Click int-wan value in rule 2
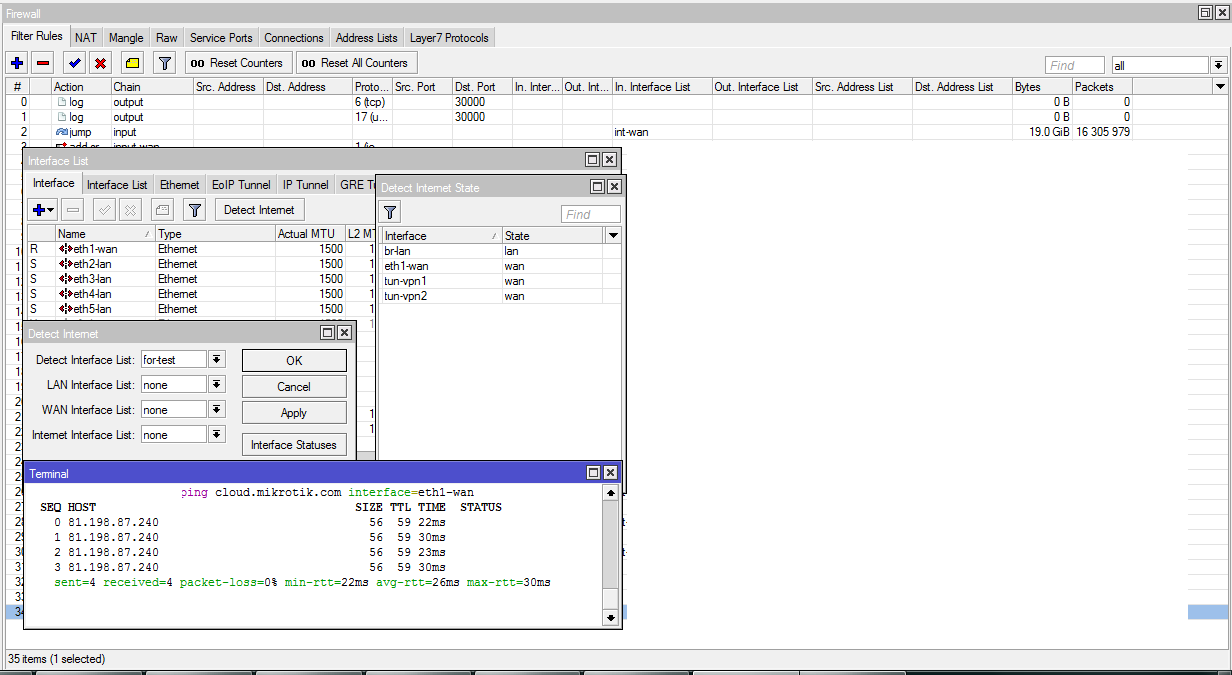The width and height of the screenshot is (1232, 675). [x=633, y=132]
